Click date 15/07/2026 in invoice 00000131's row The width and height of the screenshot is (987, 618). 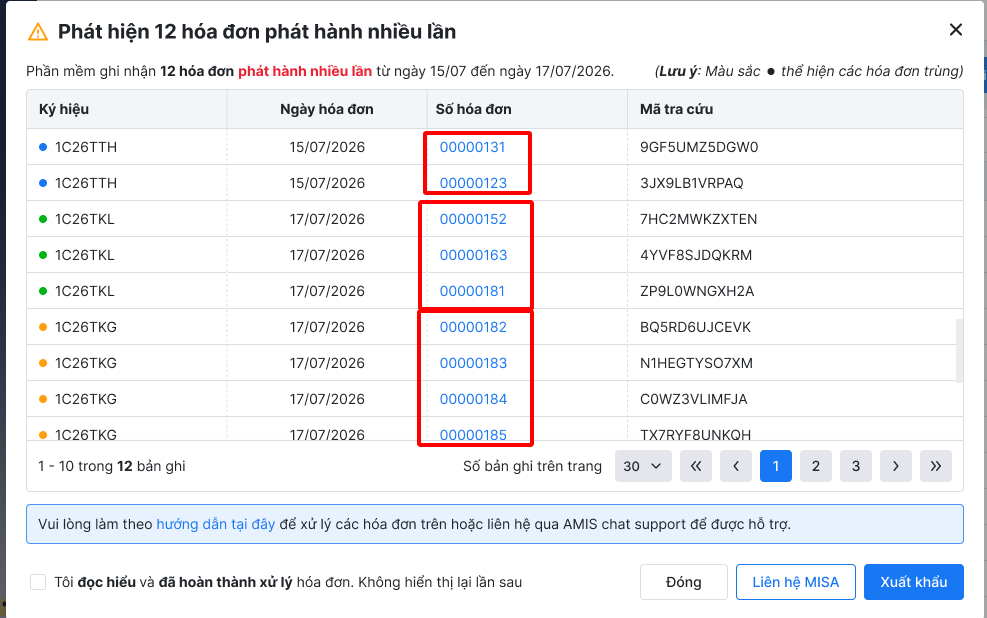click(x=327, y=147)
